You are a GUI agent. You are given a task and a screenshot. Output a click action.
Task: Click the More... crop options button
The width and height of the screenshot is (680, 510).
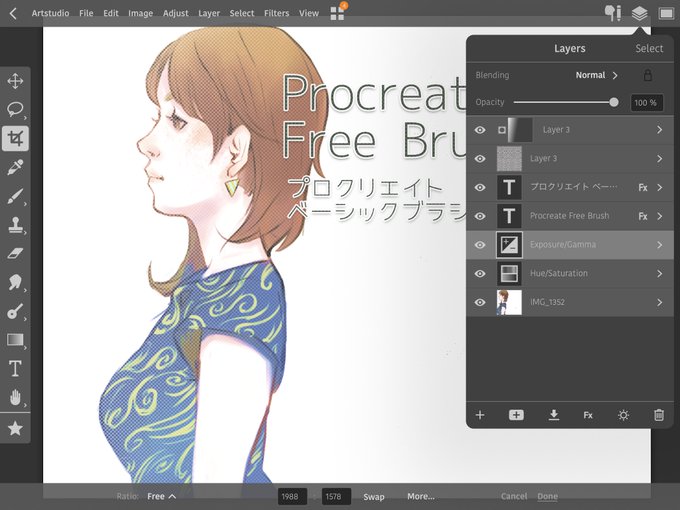click(x=421, y=496)
